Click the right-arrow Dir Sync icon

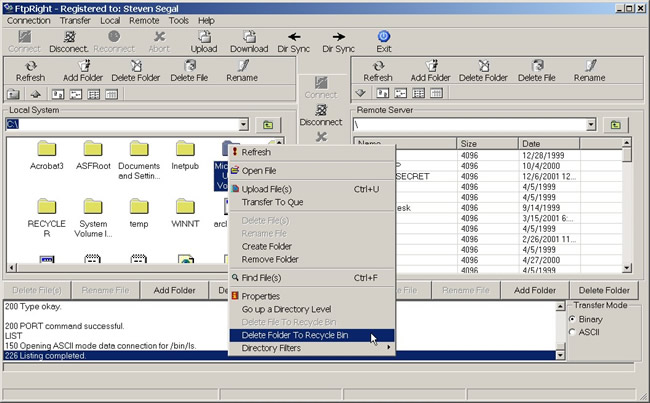[x=339, y=42]
